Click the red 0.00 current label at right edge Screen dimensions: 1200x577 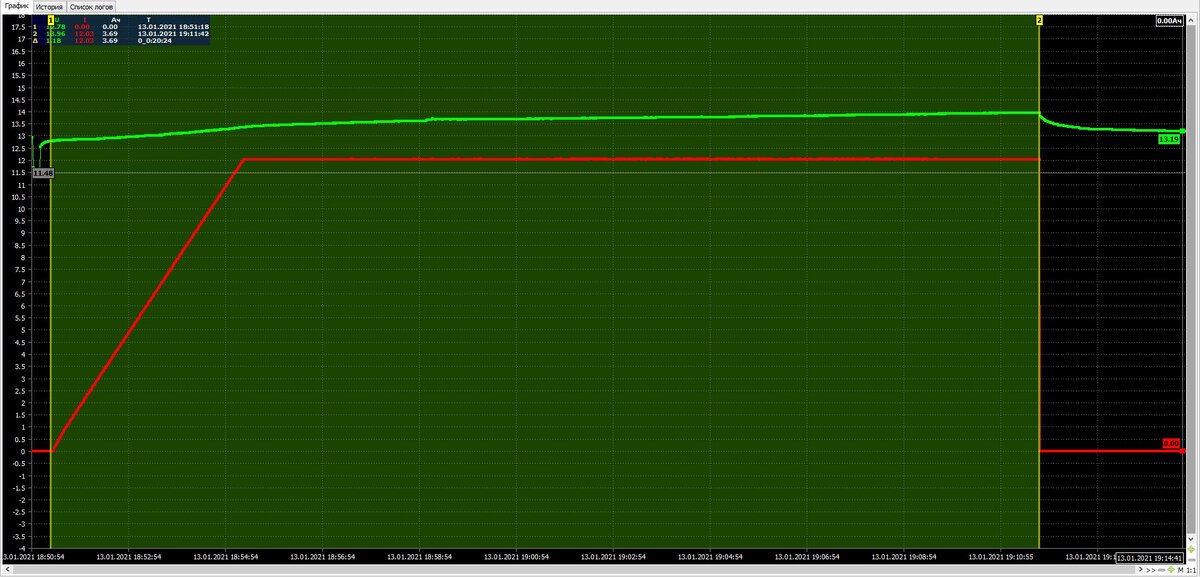1171,443
